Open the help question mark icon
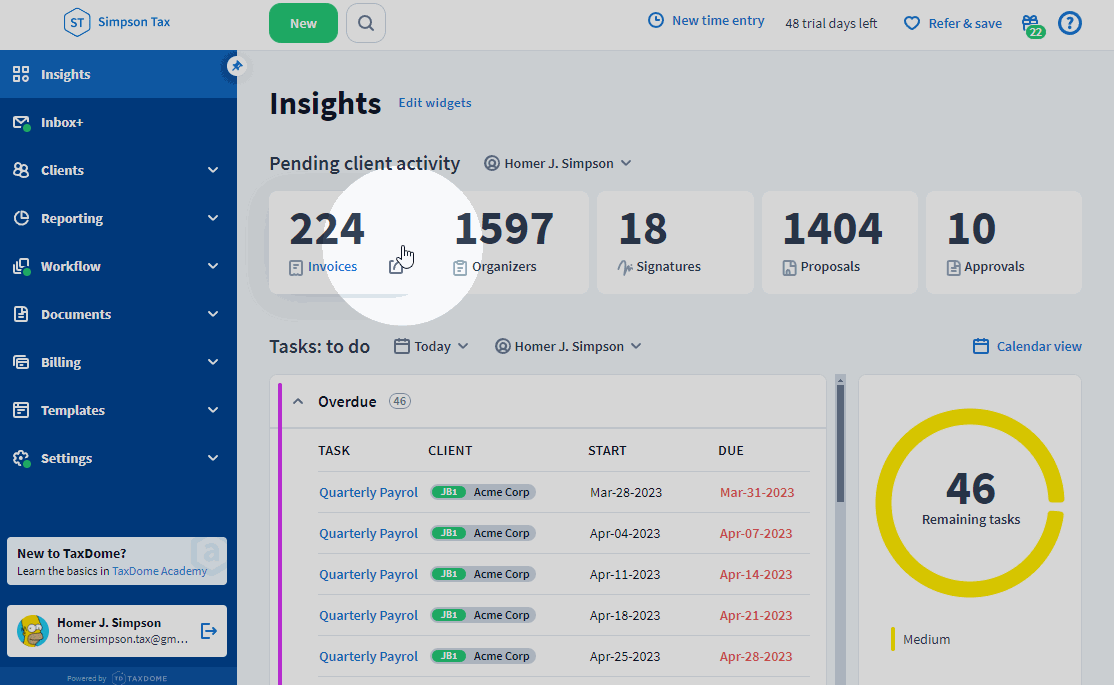The height and width of the screenshot is (685, 1114). 1069,23
